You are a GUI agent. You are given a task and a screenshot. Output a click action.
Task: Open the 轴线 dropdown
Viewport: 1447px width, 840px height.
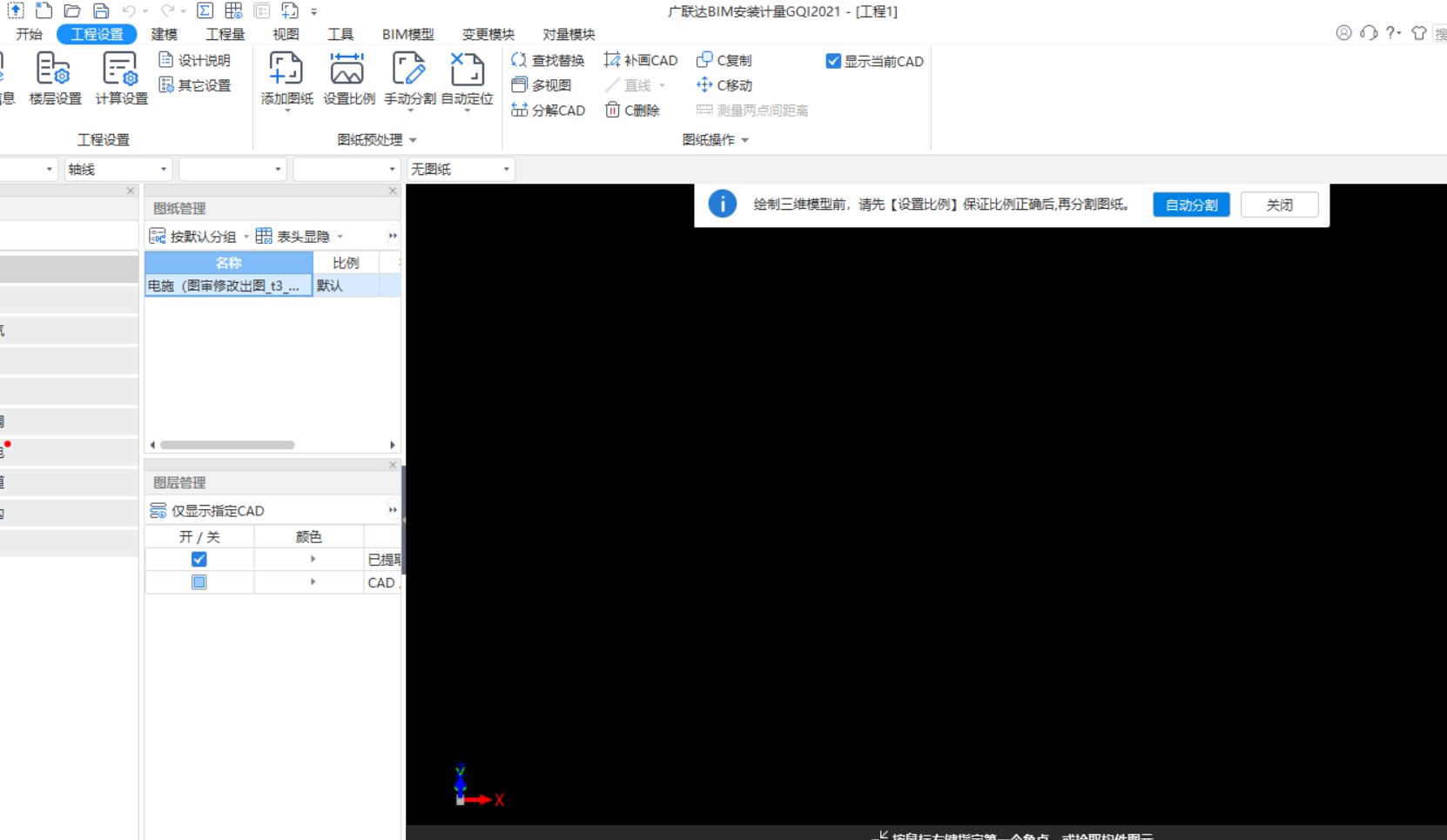(118, 169)
